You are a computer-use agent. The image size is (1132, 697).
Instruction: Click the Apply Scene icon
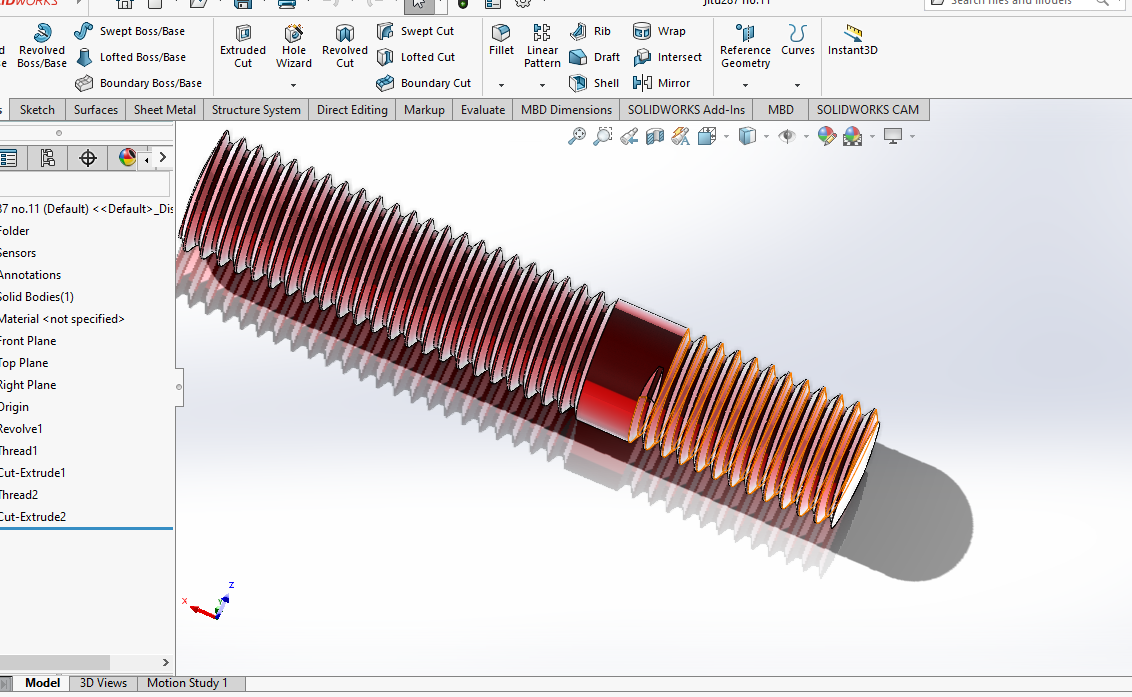coord(853,136)
